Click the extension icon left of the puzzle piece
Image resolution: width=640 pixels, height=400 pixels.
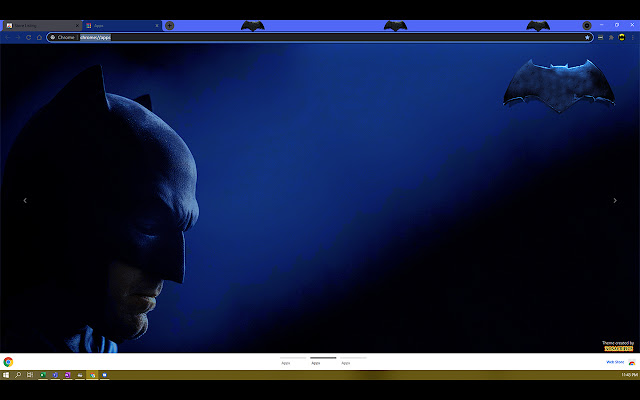coord(600,37)
